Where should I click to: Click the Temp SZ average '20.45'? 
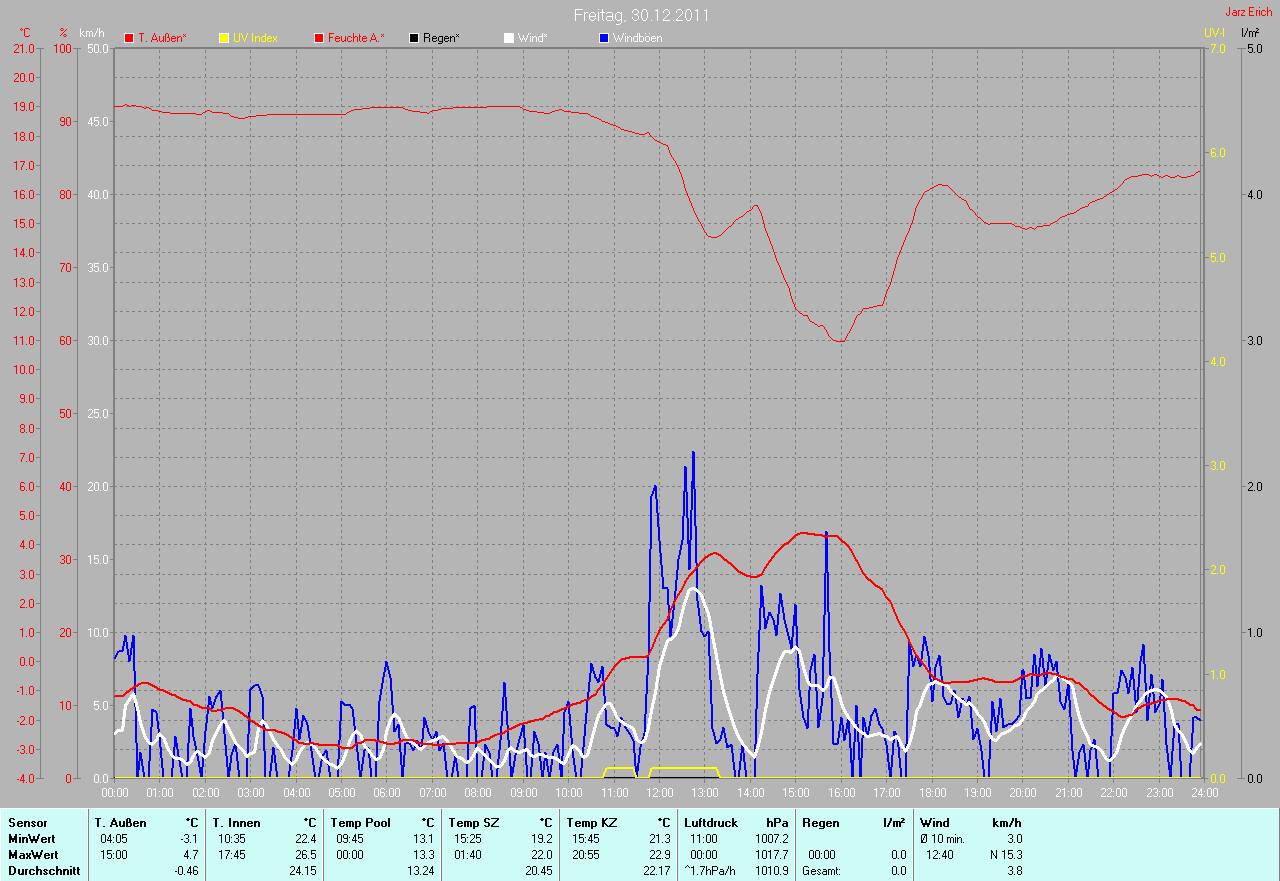(x=538, y=871)
